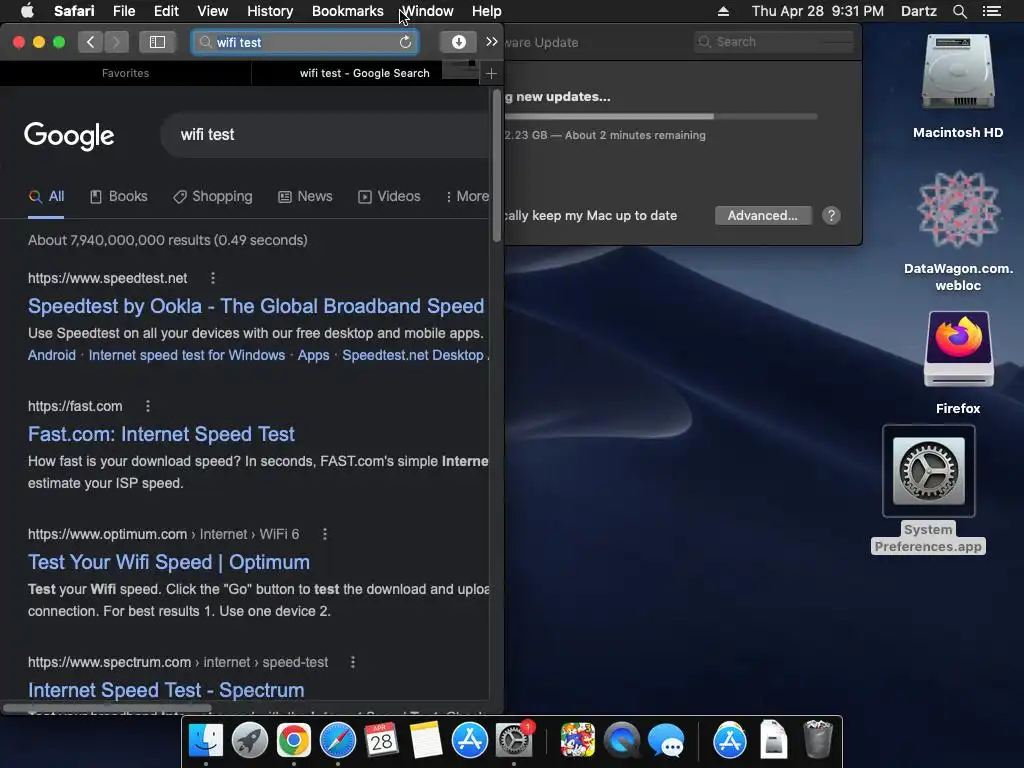Open Finder from the Dock
The image size is (1024, 768).
click(206, 741)
